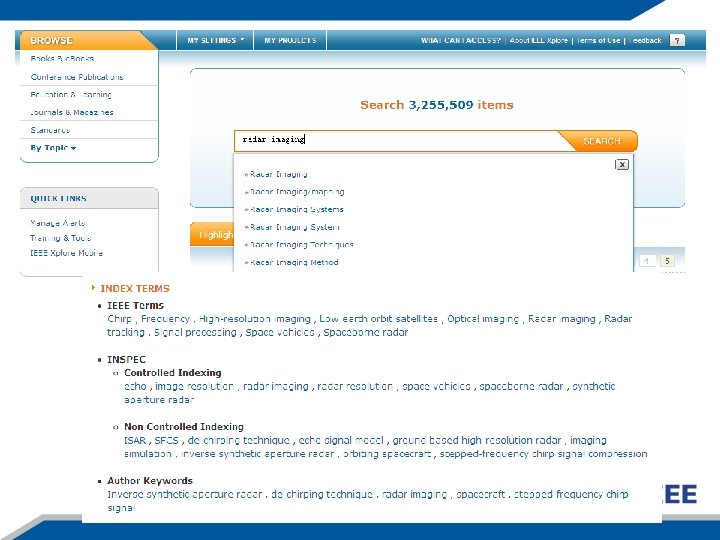The width and height of the screenshot is (720, 540).
Task: Click the Frequency IEEE term
Action: [x=165, y=319]
